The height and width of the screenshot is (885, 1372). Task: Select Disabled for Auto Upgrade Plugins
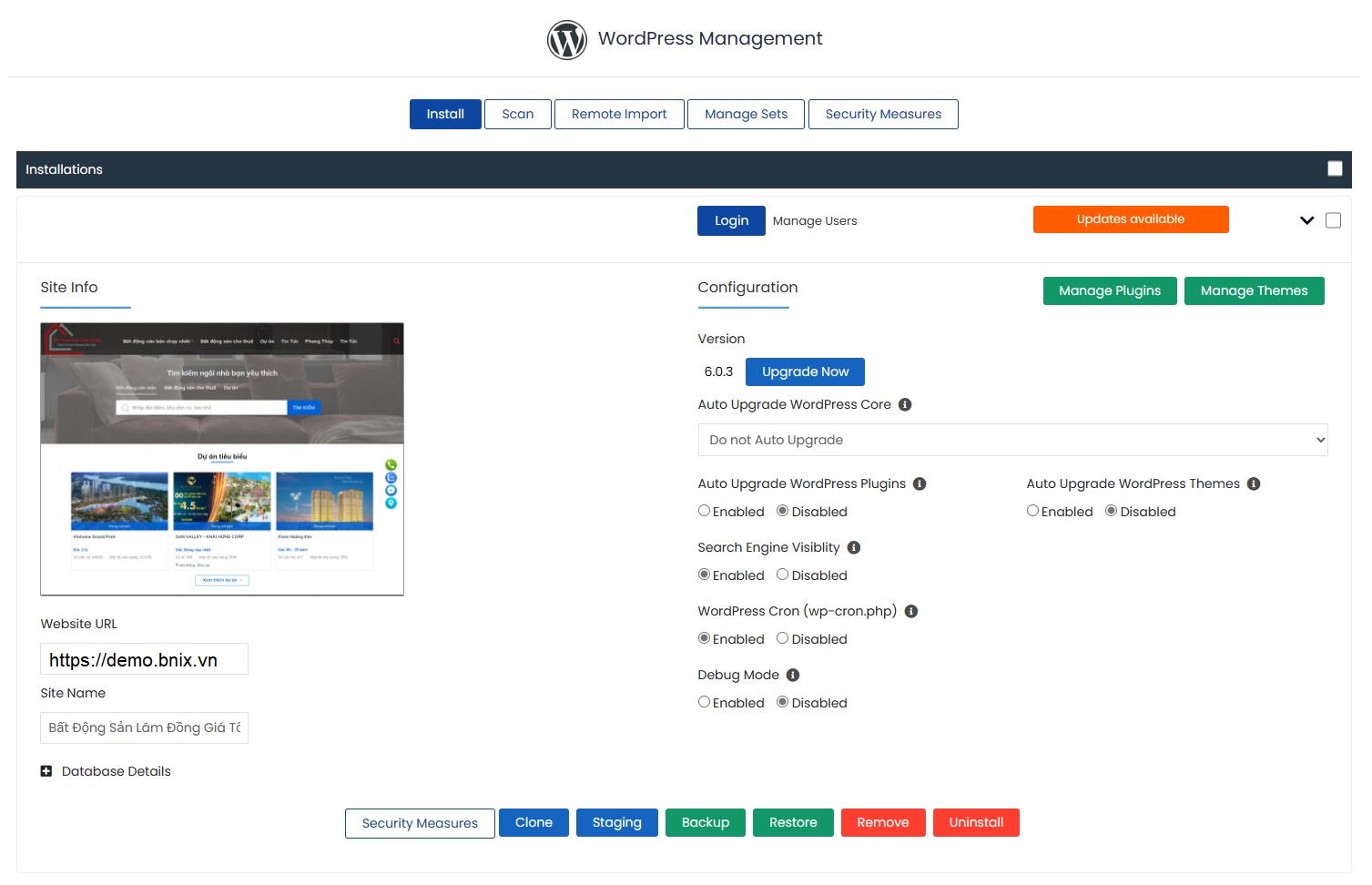[x=782, y=511]
